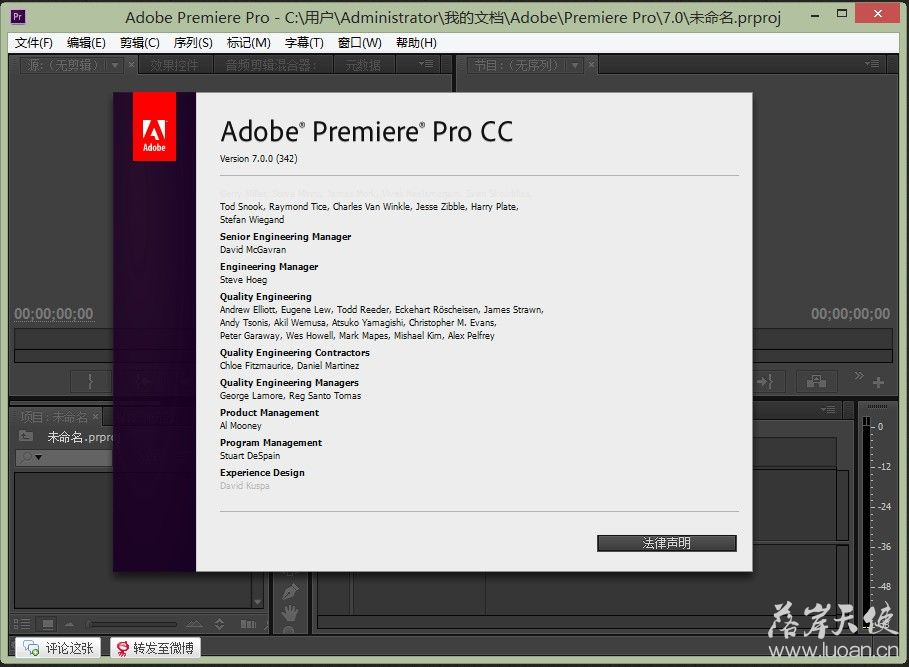Image resolution: width=909 pixels, height=667 pixels.
Task: Open the Timeline panel flyout menu
Action: pyautogui.click(x=827, y=410)
